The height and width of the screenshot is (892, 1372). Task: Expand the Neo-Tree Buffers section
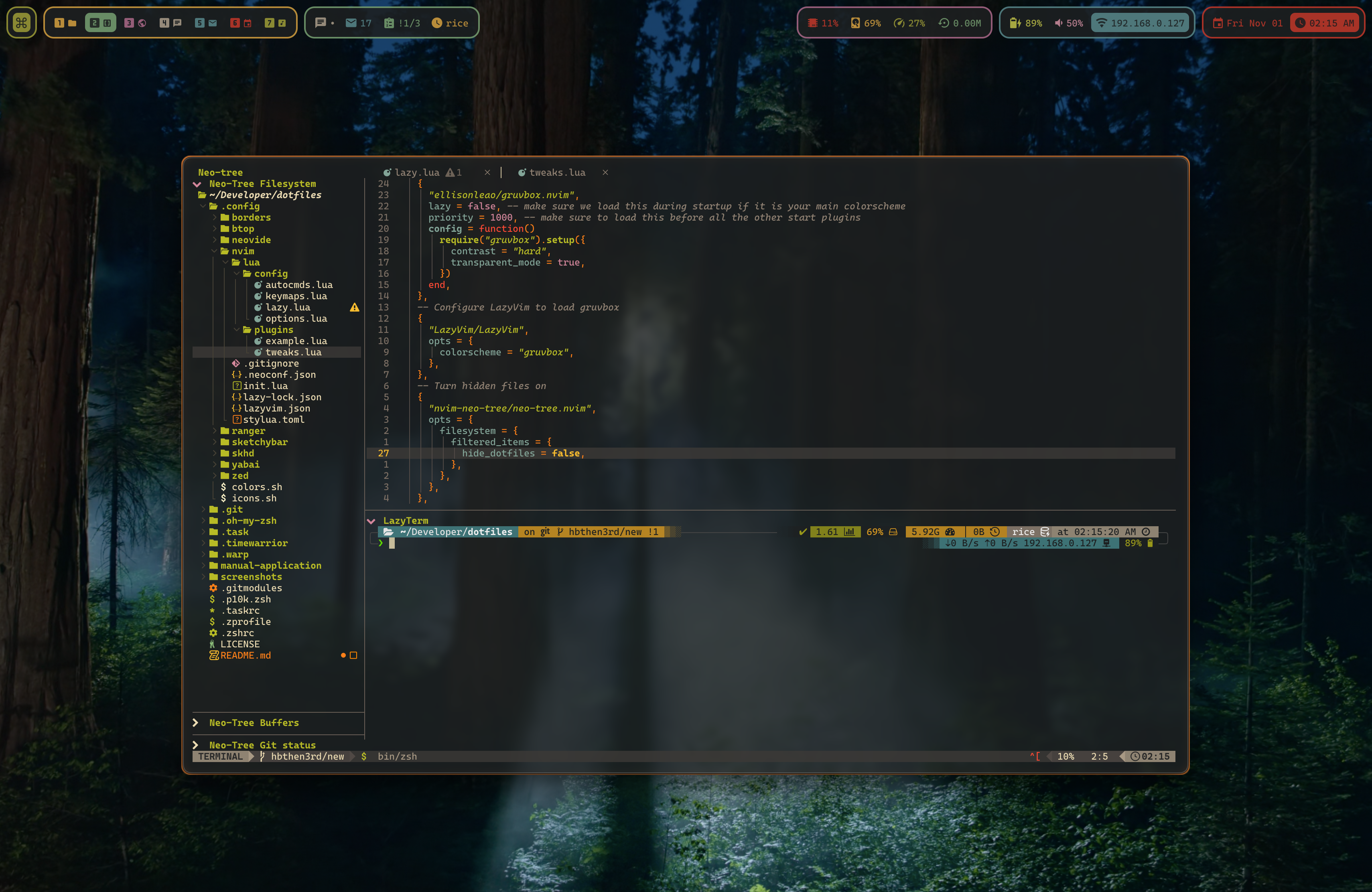point(195,723)
